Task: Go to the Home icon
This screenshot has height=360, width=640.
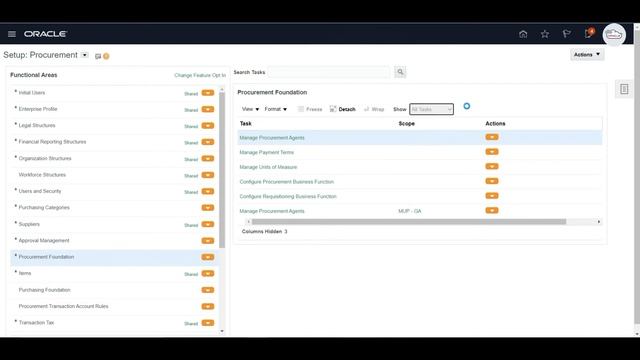Action: tap(523, 34)
